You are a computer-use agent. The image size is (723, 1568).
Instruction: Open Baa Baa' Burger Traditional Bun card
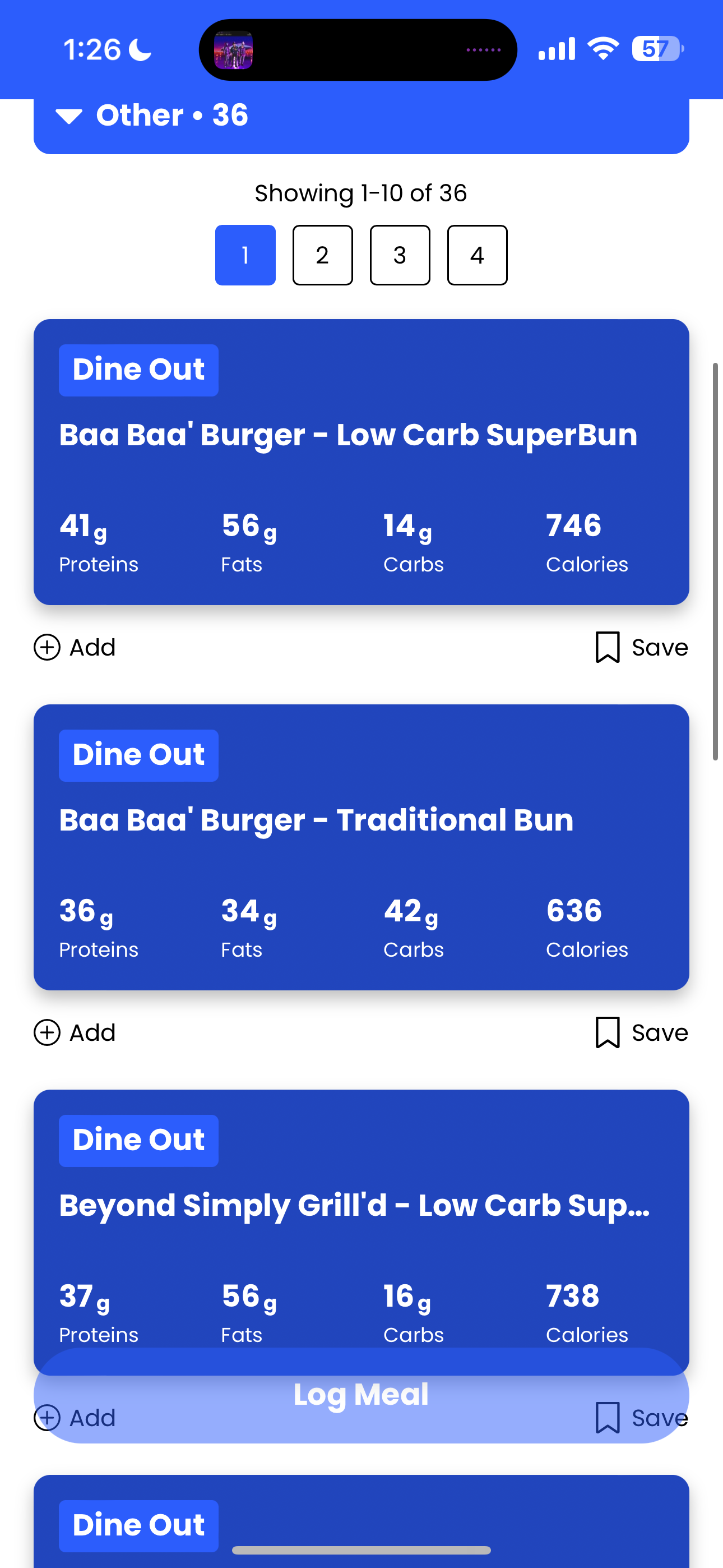click(x=361, y=847)
